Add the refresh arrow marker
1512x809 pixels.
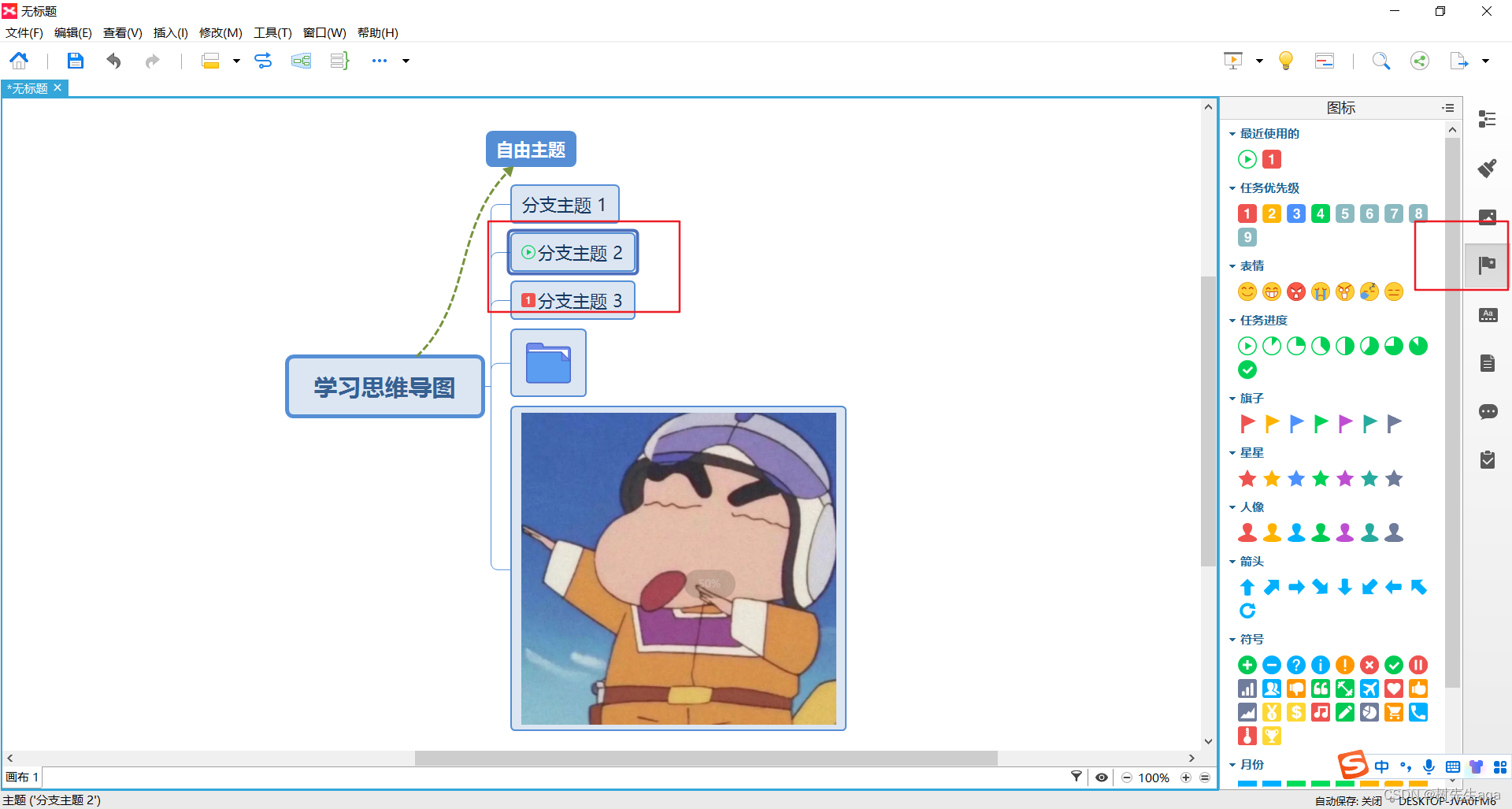(x=1247, y=610)
